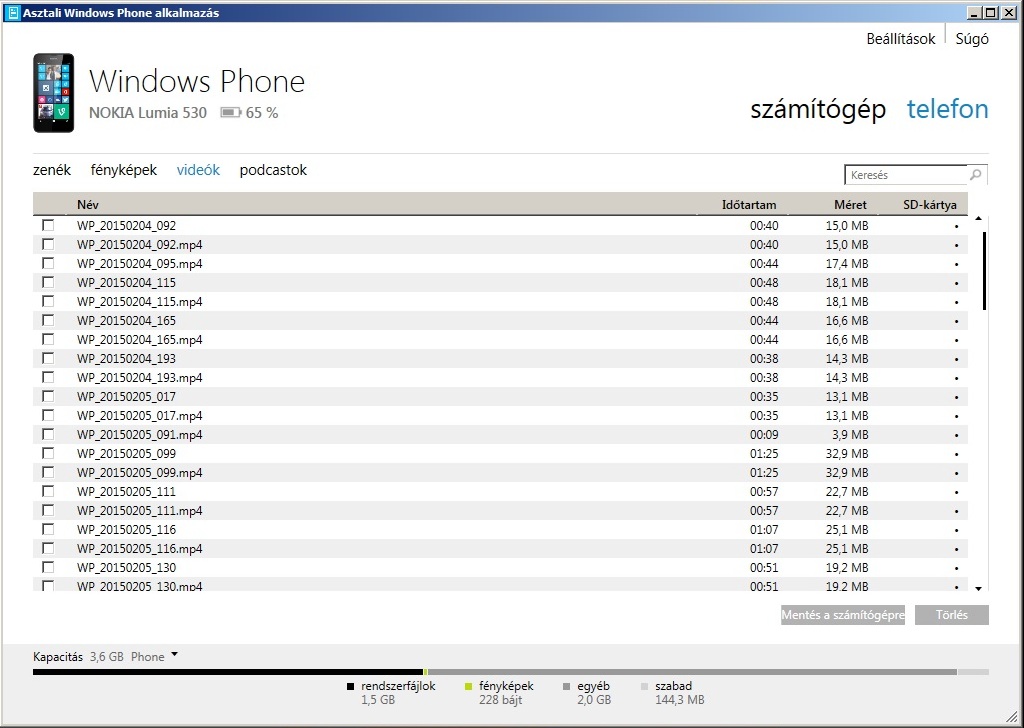The width and height of the screenshot is (1024, 728).
Task: Click the battery level icon
Action: point(231,113)
